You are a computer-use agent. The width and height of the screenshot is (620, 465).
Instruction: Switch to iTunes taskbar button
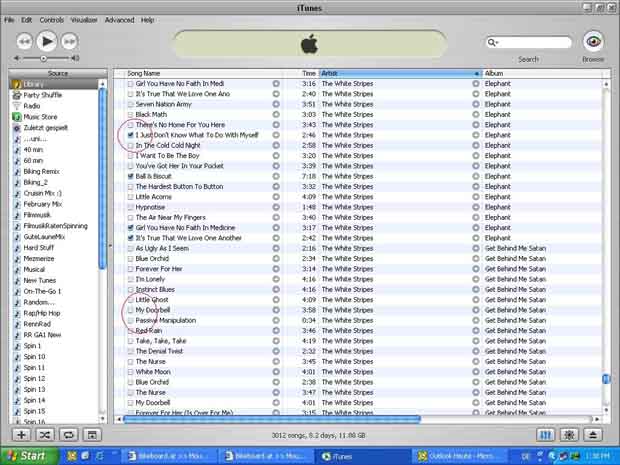pos(361,456)
